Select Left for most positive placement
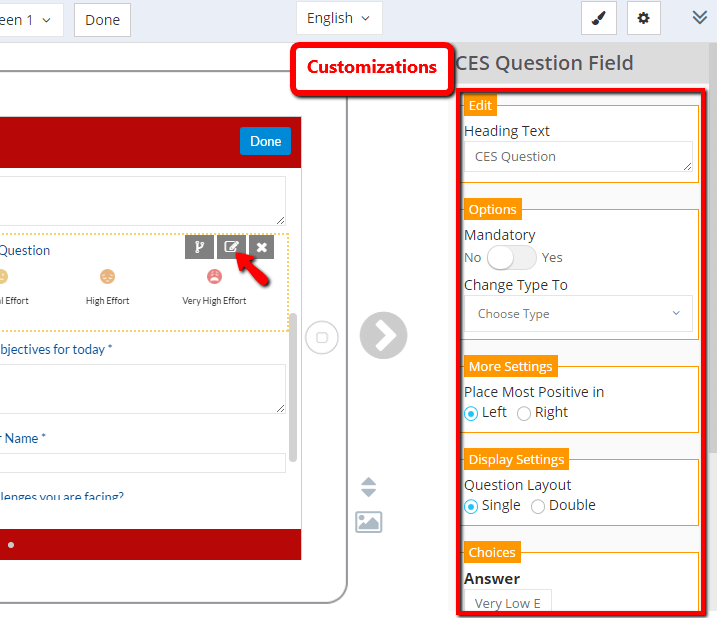This screenshot has width=717, height=618. [x=471, y=414]
